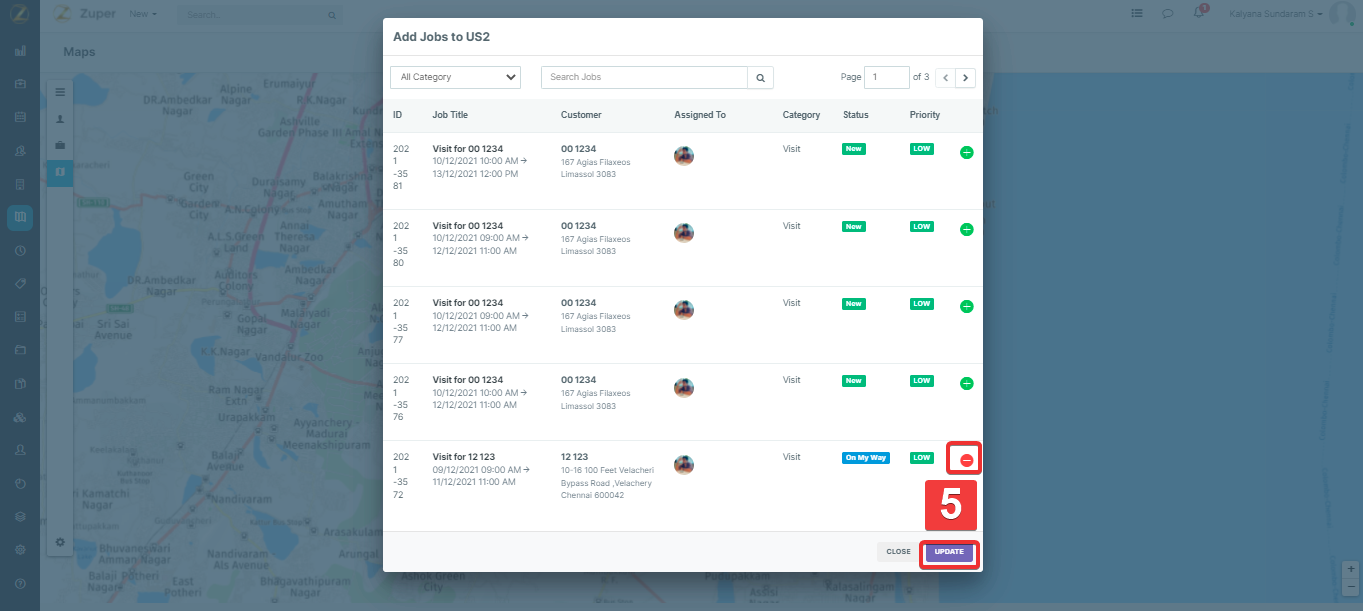
Task: Click customer '12 123' name
Action: [x=574, y=457]
